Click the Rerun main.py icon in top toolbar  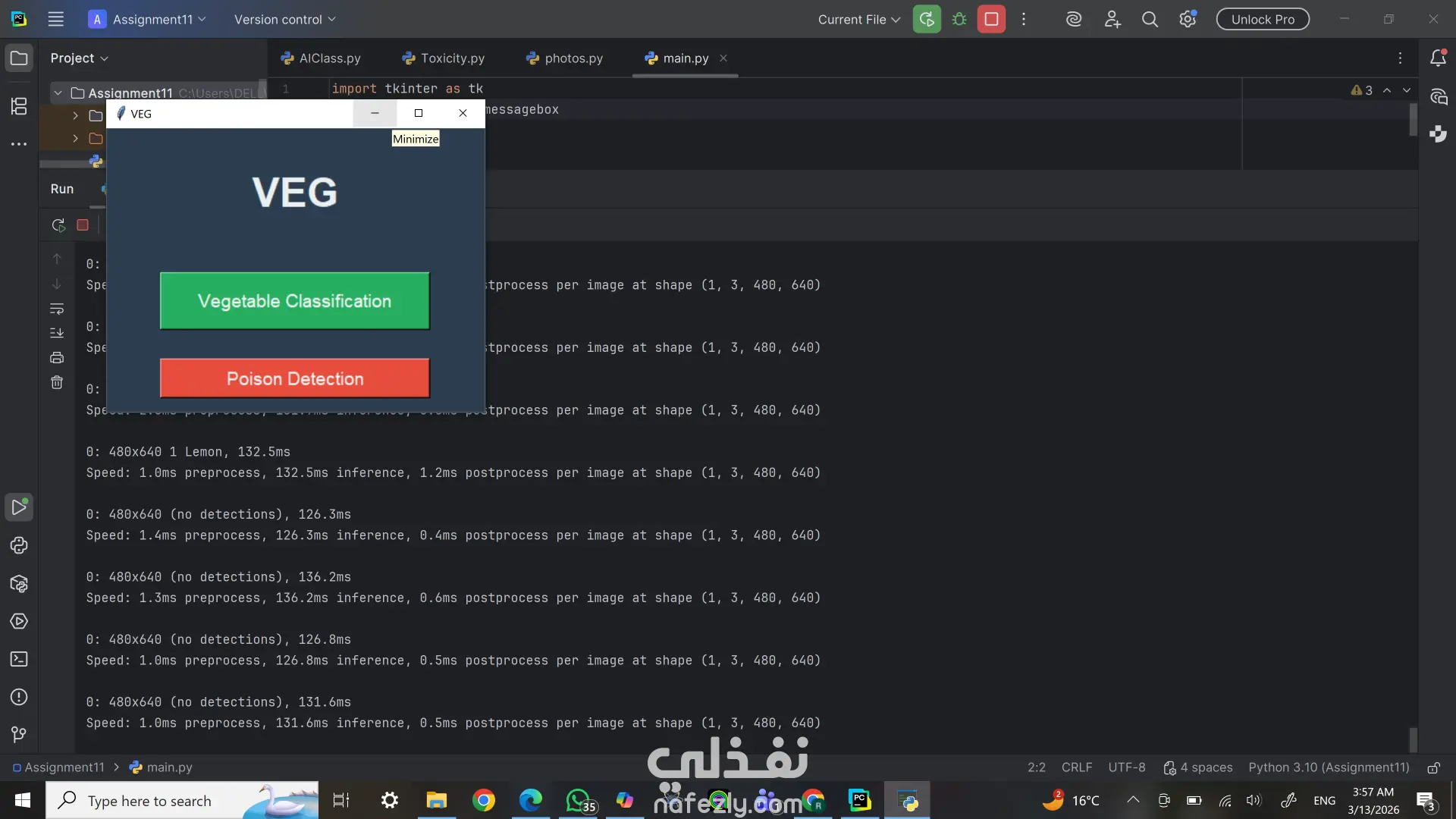coord(927,20)
